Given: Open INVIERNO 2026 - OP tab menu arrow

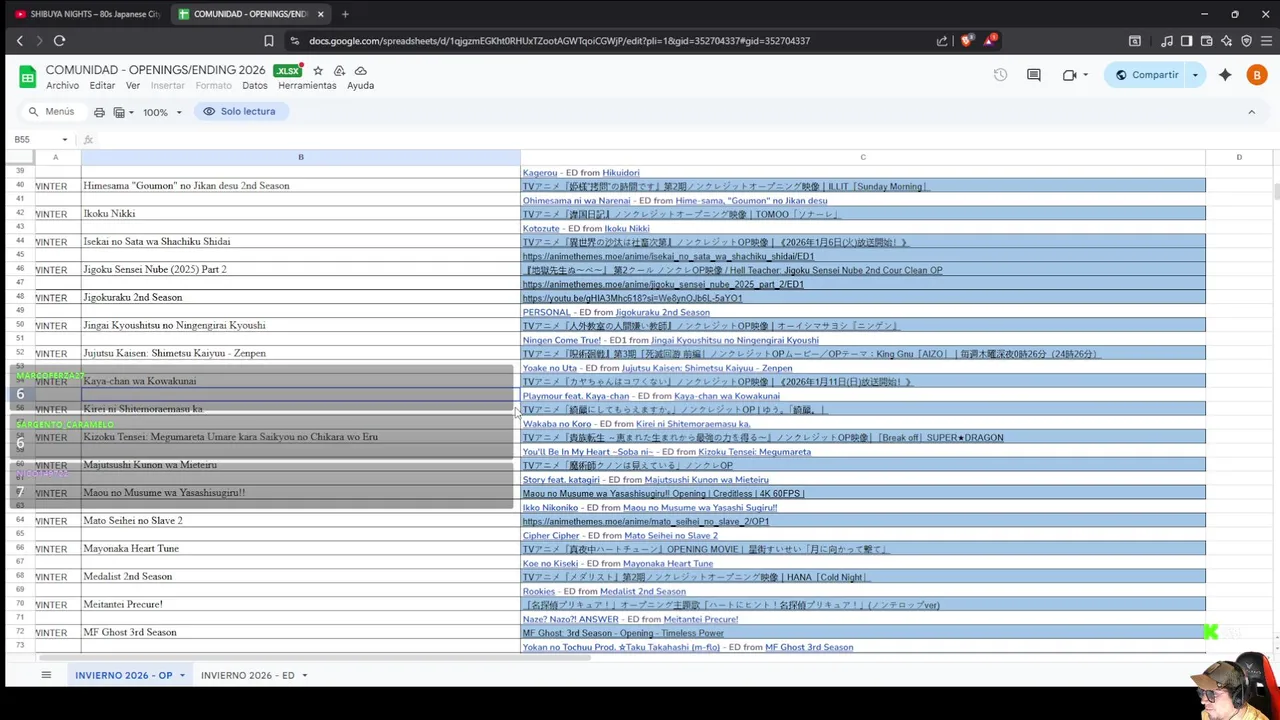Looking at the screenshot, I should pyautogui.click(x=182, y=676).
